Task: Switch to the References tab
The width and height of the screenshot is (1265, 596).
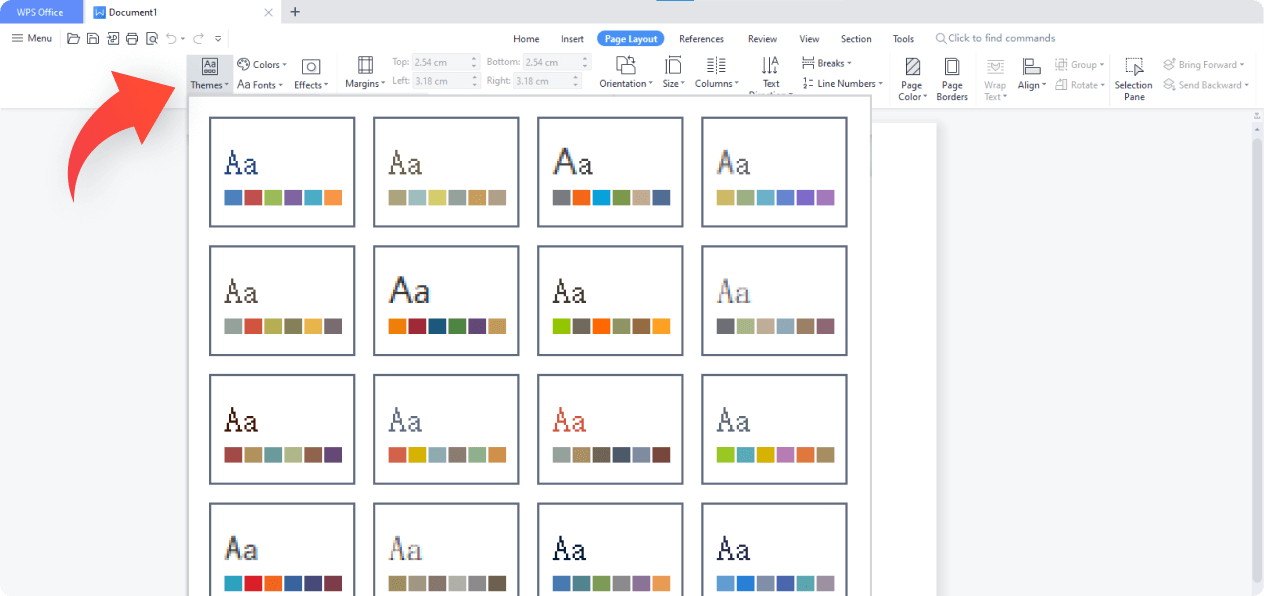Action: pos(701,39)
